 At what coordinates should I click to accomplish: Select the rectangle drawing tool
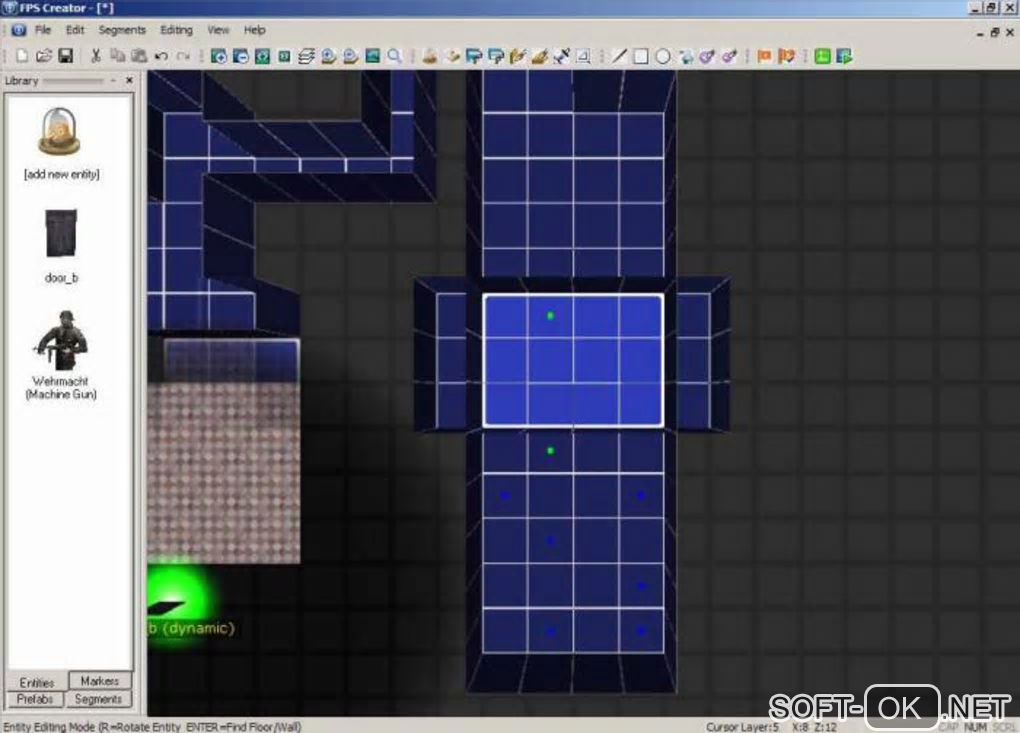point(641,57)
